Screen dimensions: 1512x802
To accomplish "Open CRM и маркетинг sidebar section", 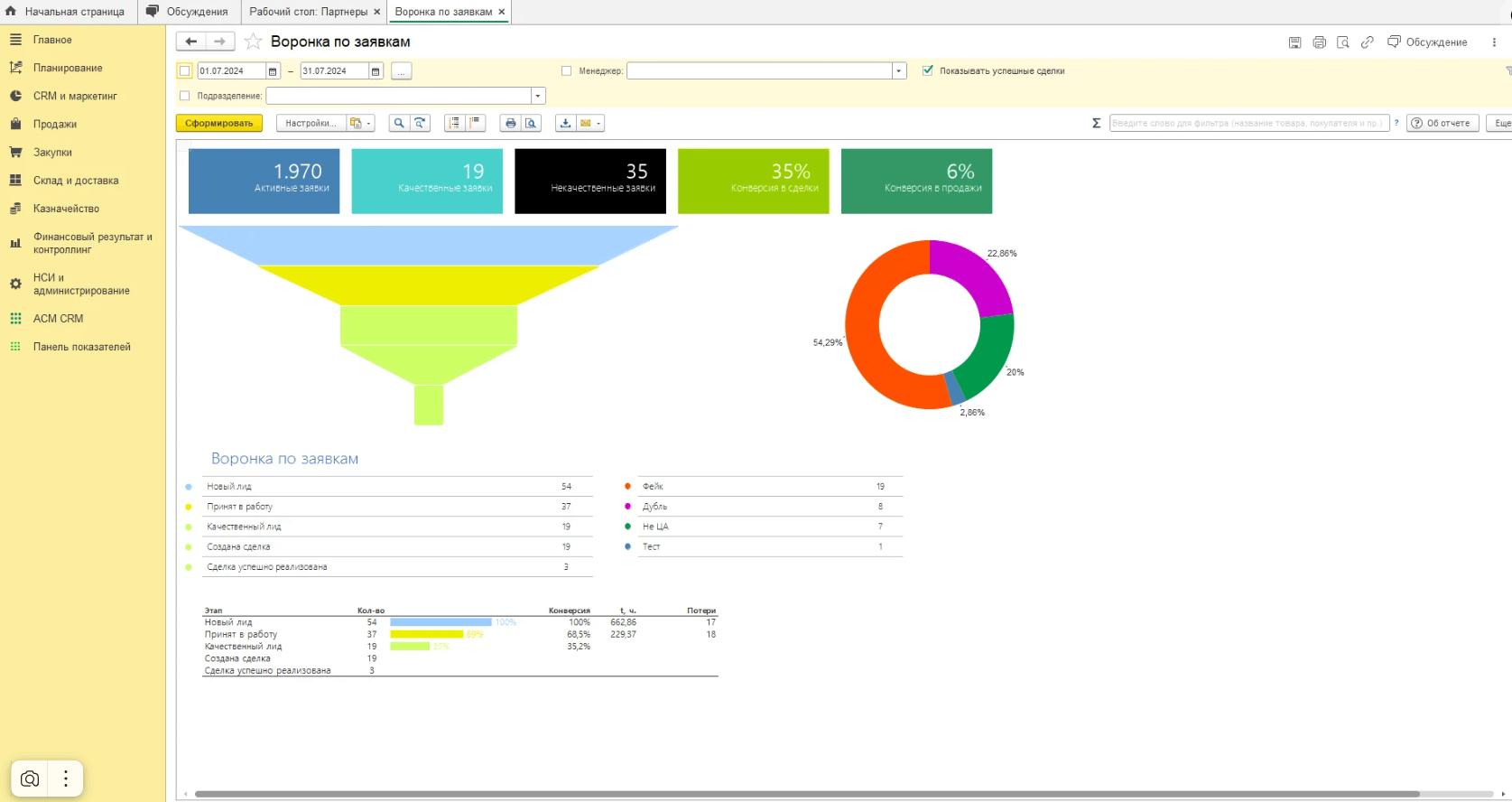I will point(75,96).
